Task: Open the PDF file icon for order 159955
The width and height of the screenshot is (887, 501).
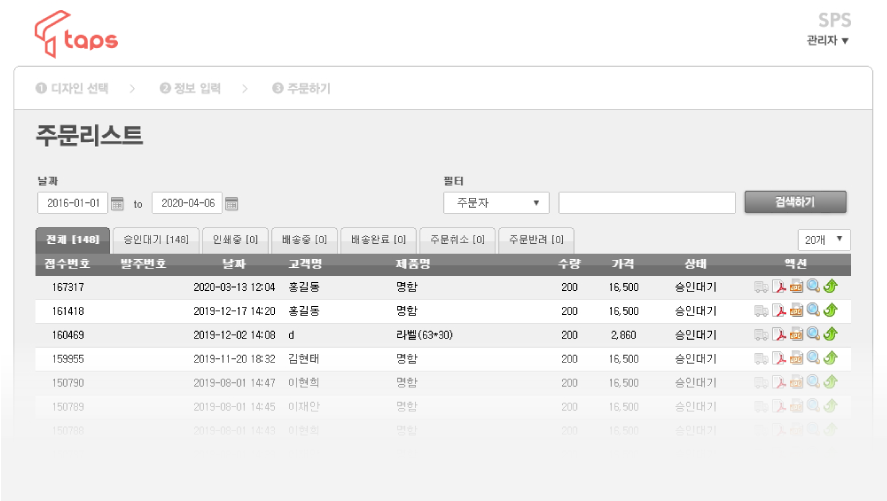Action: point(780,358)
